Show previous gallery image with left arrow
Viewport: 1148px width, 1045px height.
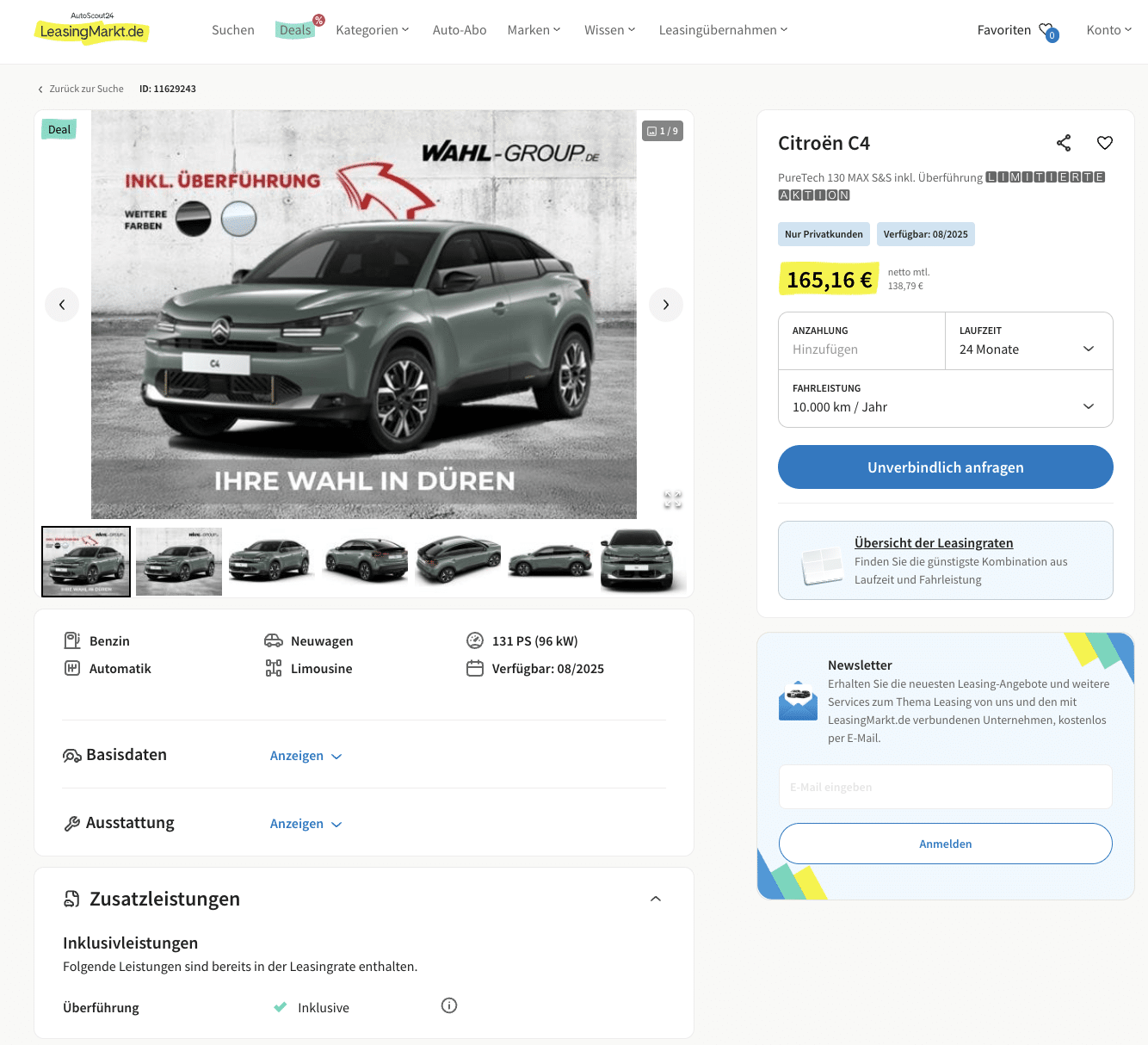[62, 305]
